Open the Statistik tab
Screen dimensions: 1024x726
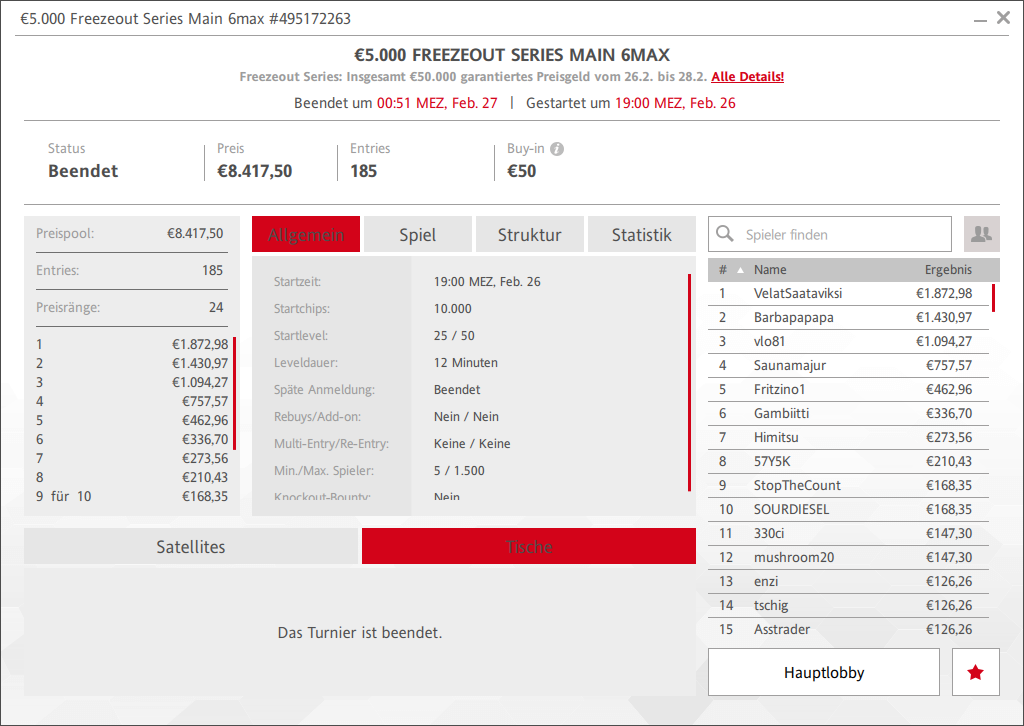641,234
